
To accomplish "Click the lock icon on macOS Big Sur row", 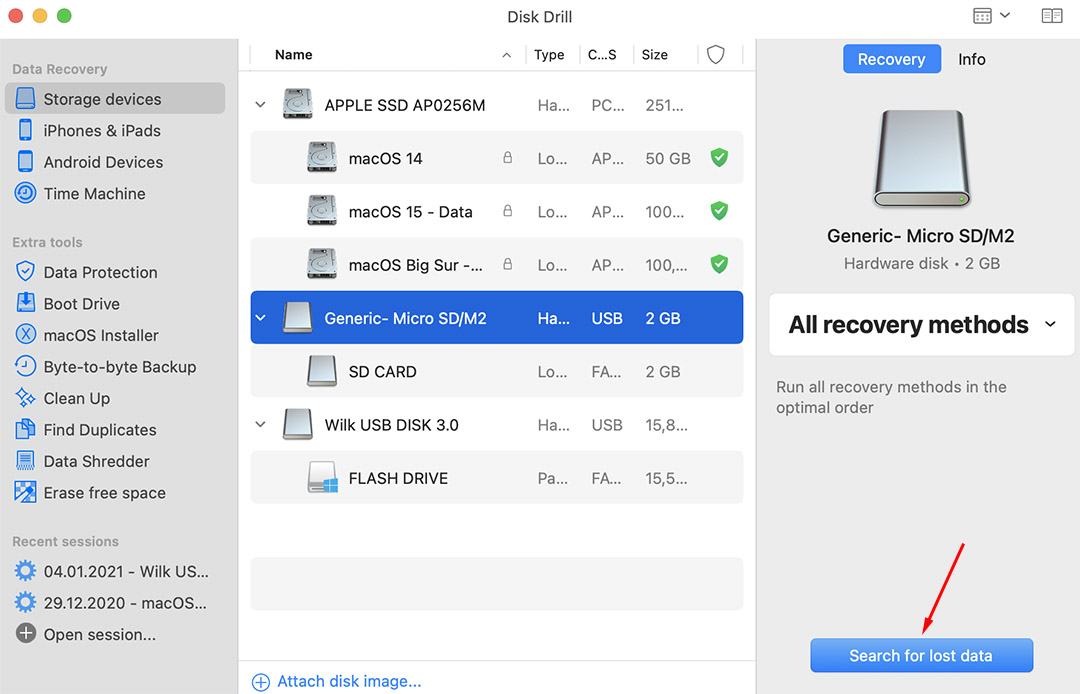I will point(508,264).
